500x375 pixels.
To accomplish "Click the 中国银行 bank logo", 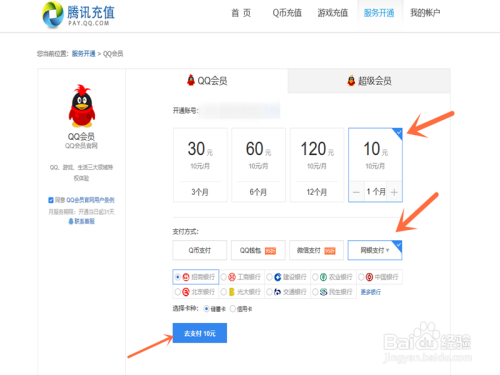I will click(x=369, y=277).
